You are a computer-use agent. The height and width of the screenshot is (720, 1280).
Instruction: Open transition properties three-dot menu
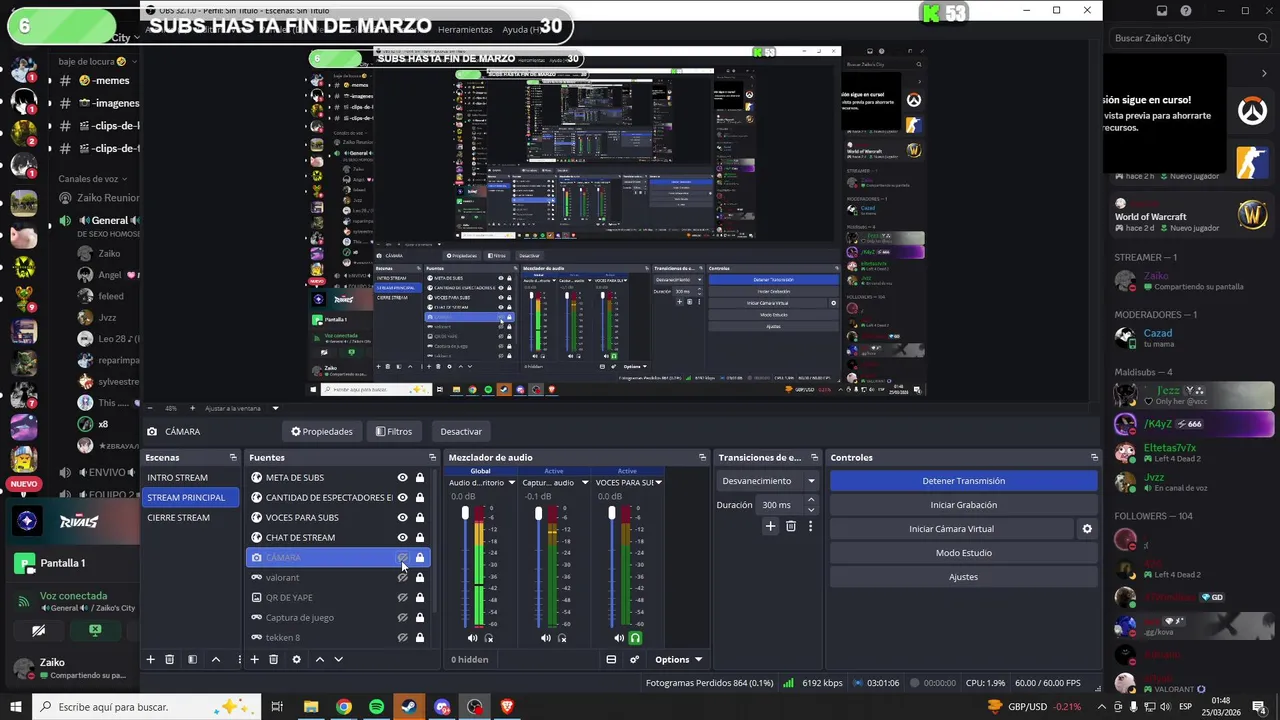click(x=810, y=526)
